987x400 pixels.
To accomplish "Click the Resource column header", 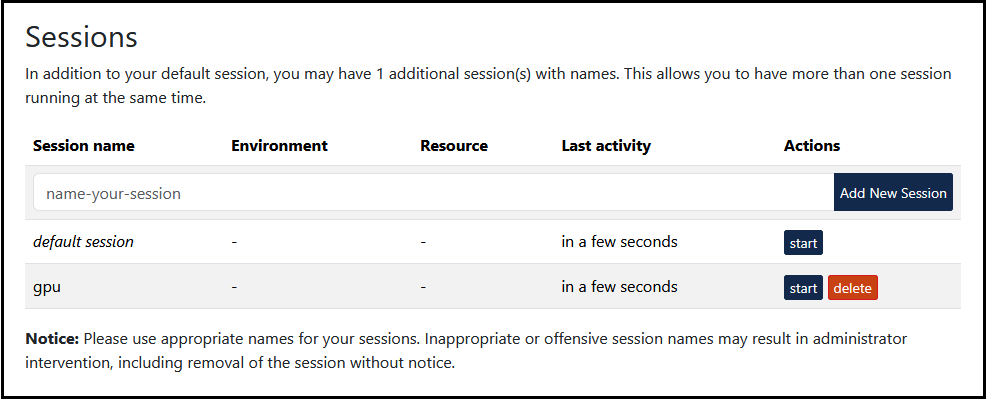I will [x=454, y=146].
